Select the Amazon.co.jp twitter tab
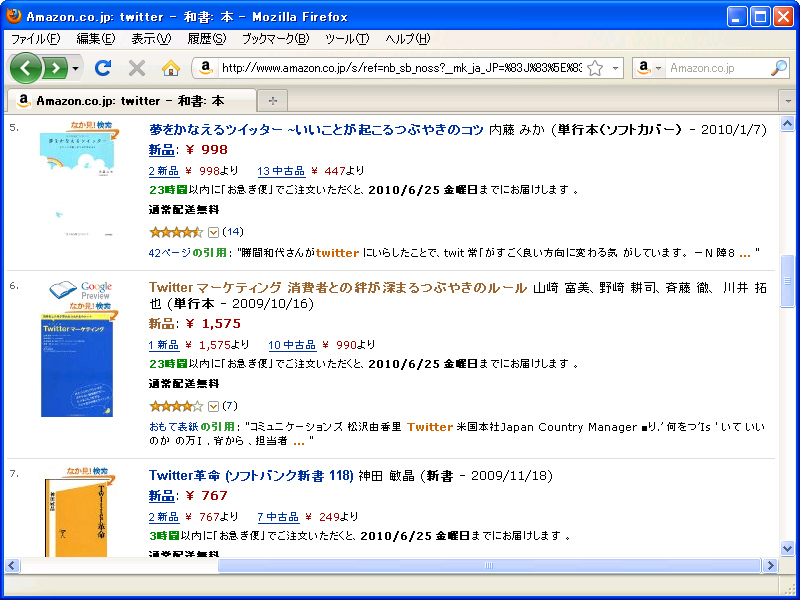Image resolution: width=800 pixels, height=600 pixels. tap(130, 100)
